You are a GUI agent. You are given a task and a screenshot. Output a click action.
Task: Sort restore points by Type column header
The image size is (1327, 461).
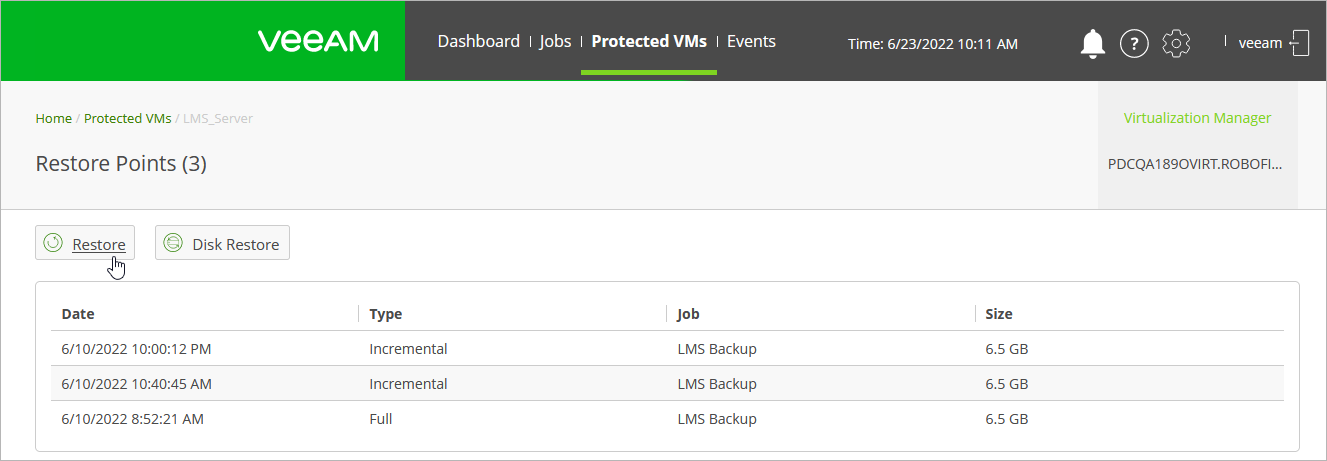tap(386, 314)
